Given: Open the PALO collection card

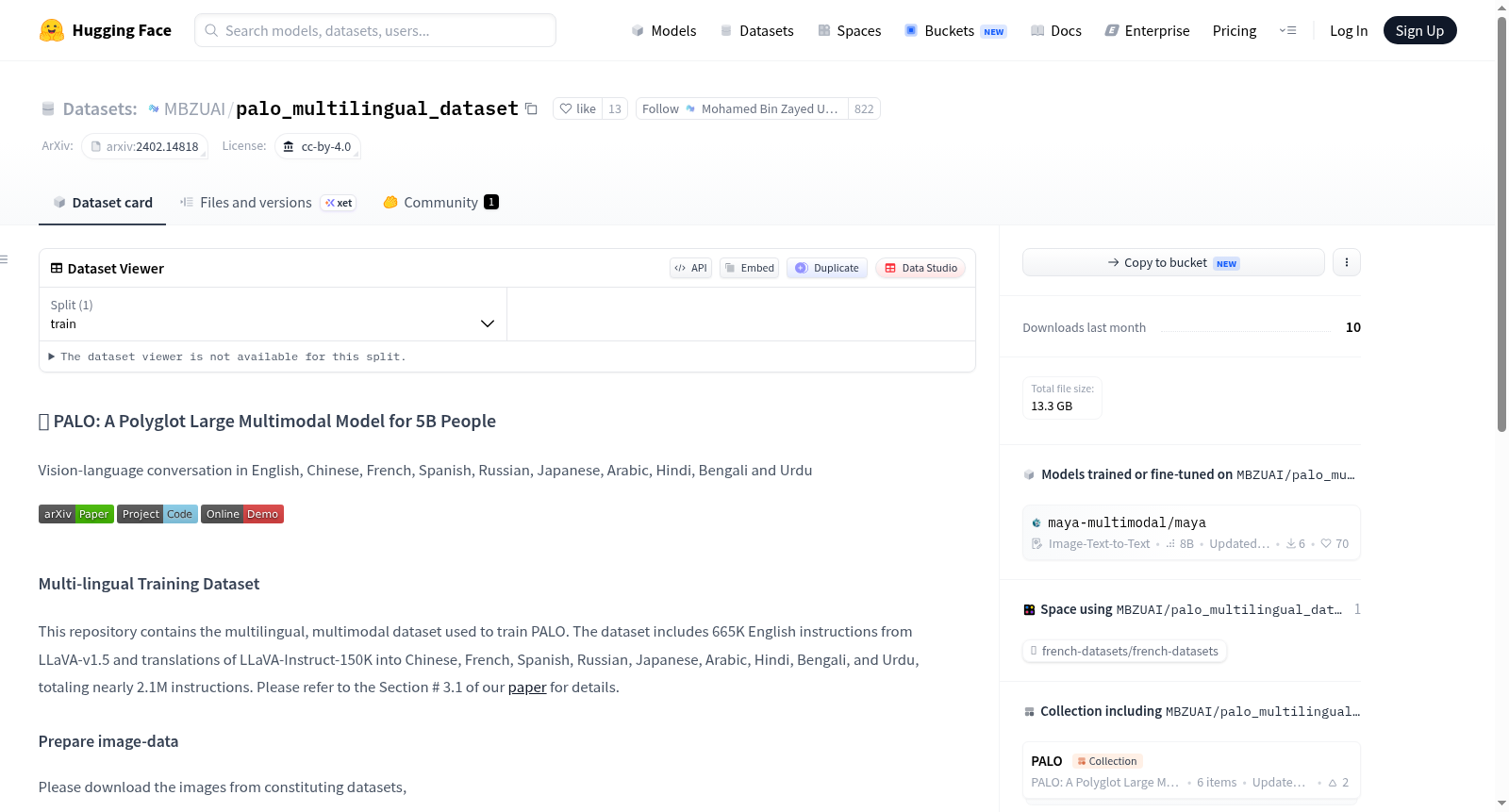Looking at the screenshot, I should point(1191,771).
